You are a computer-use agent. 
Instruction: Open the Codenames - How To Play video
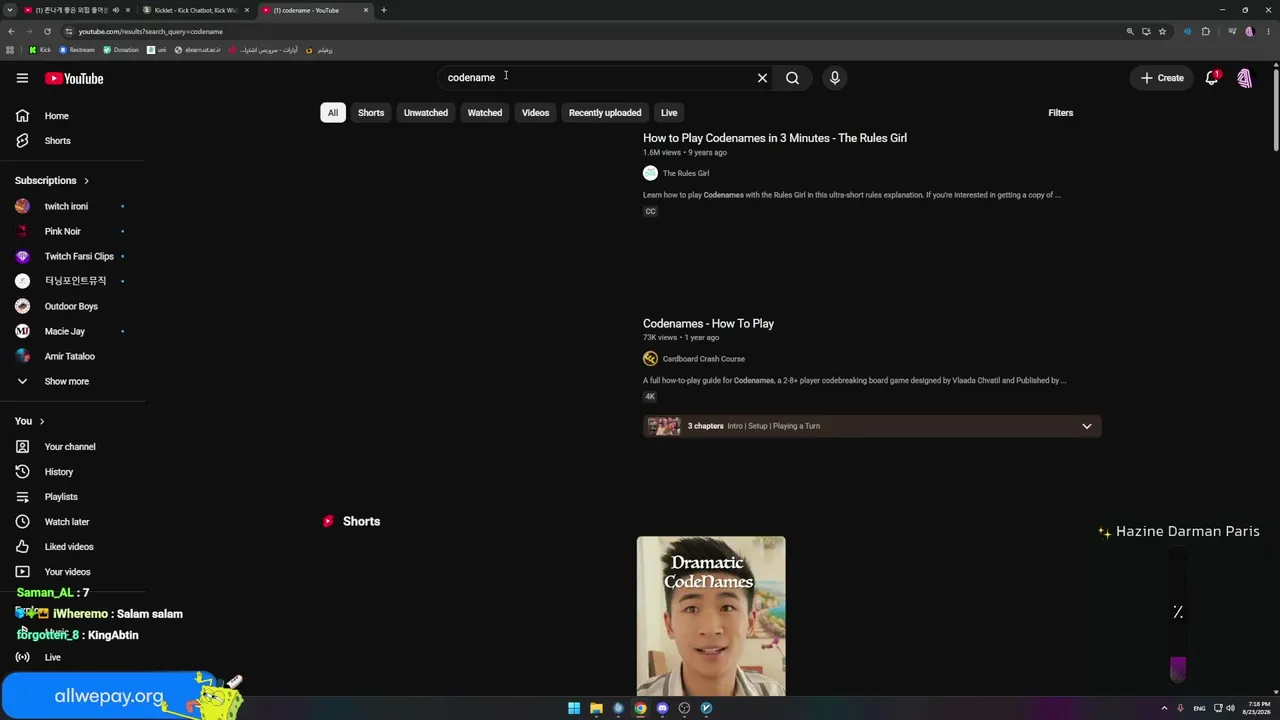[x=708, y=324]
